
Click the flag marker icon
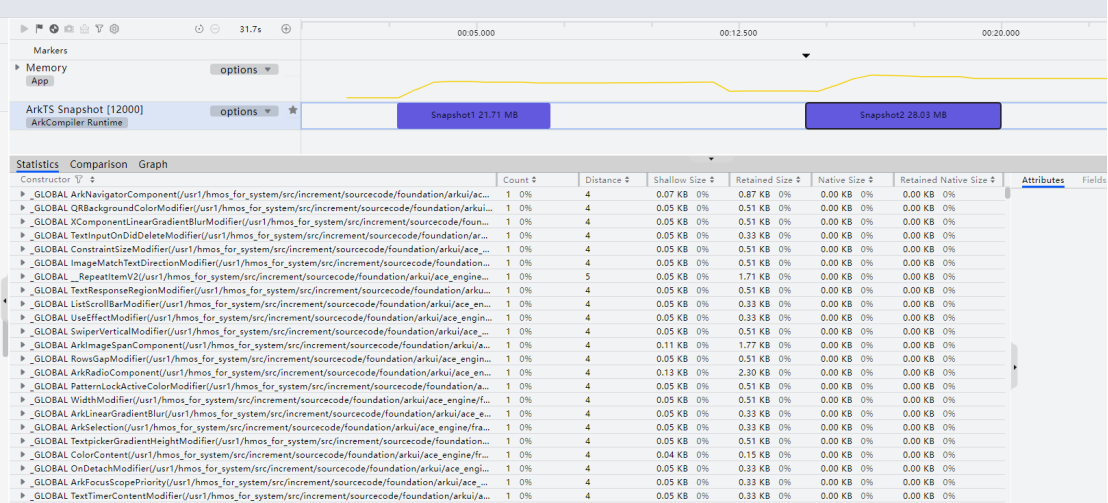pyautogui.click(x=39, y=30)
